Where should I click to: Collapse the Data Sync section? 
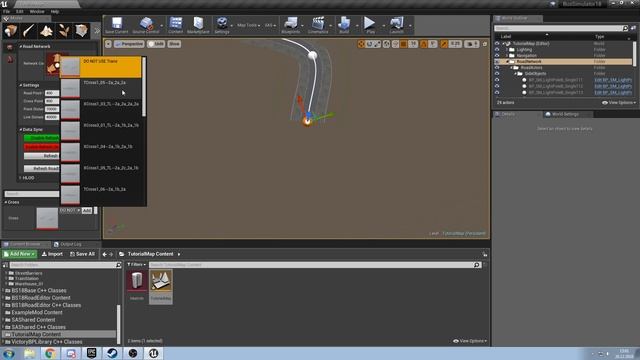click(21, 129)
